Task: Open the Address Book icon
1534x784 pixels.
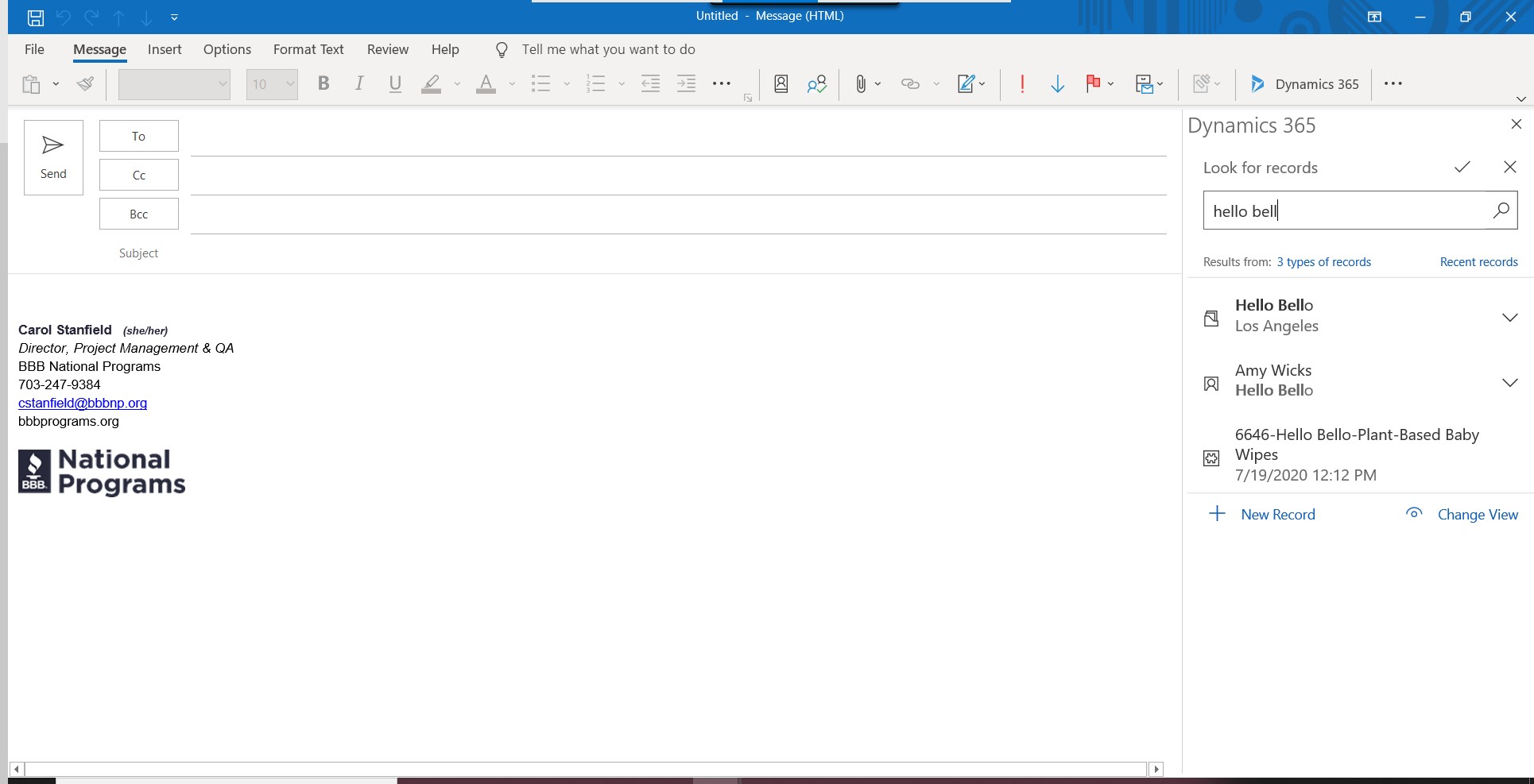Action: click(781, 83)
